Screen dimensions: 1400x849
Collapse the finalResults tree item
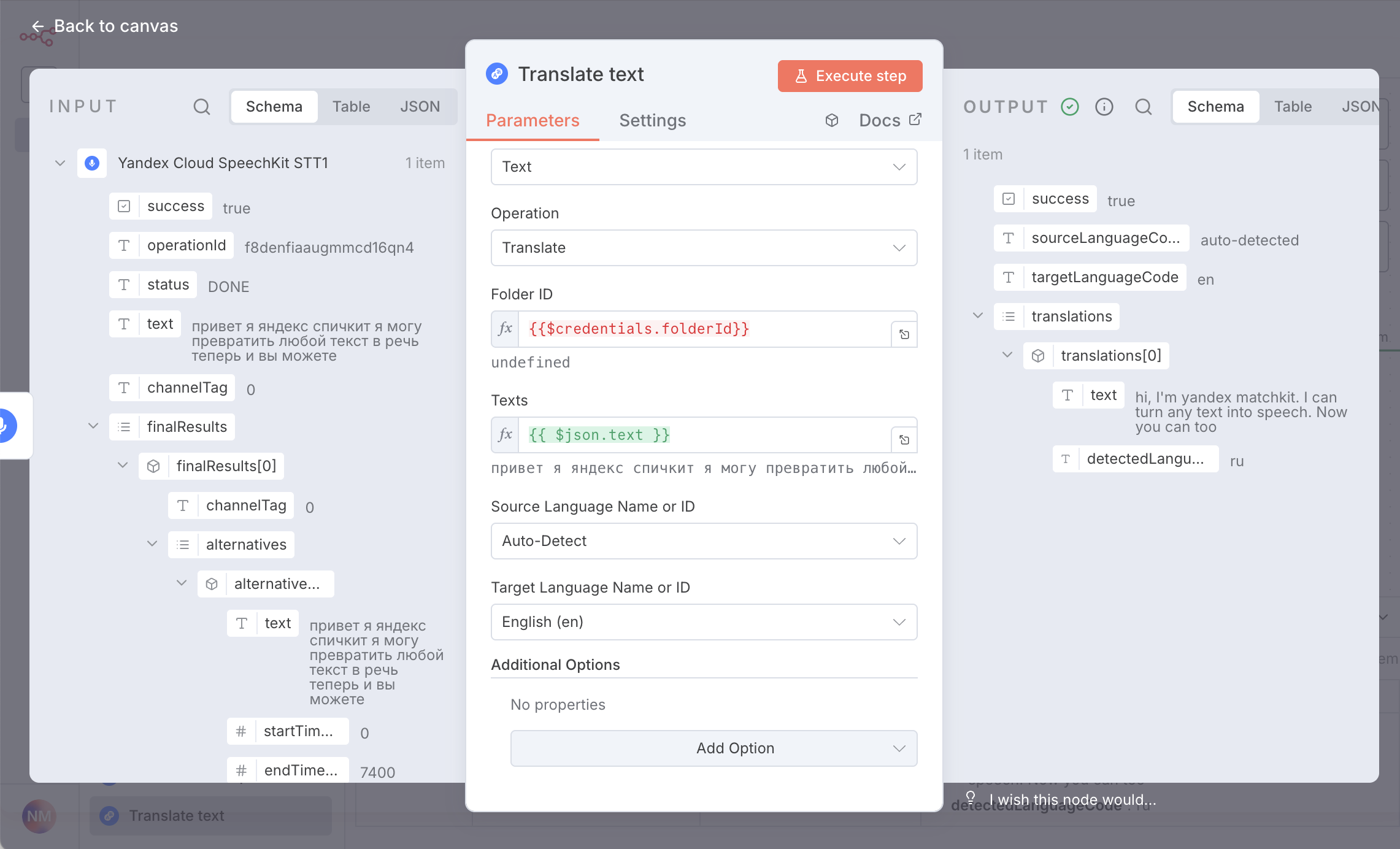(x=93, y=426)
